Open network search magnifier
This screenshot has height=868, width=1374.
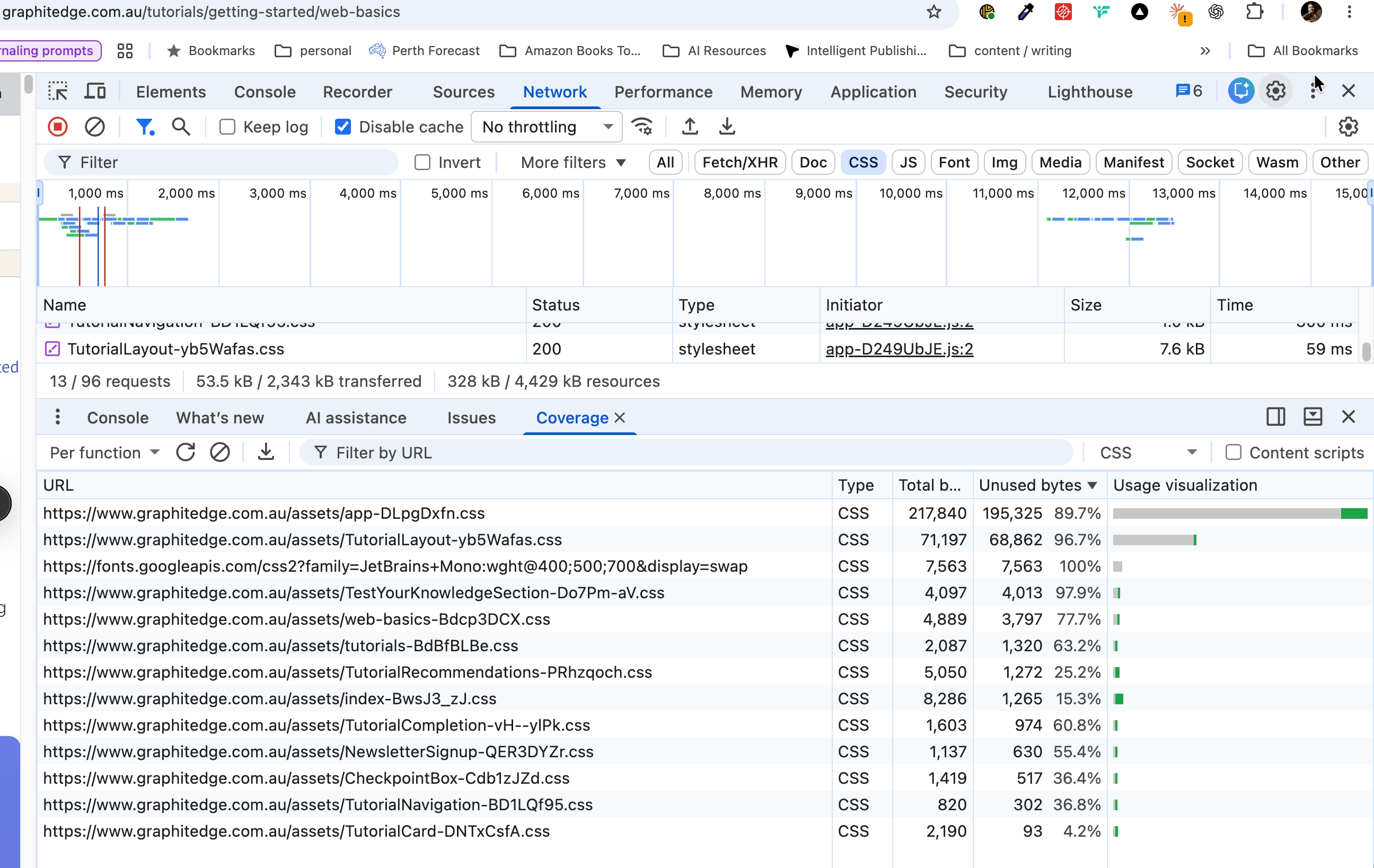(x=181, y=127)
